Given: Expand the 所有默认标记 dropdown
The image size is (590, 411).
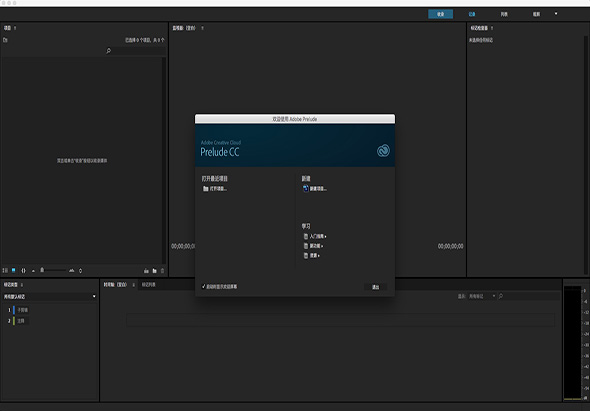Looking at the screenshot, I should pos(50,297).
